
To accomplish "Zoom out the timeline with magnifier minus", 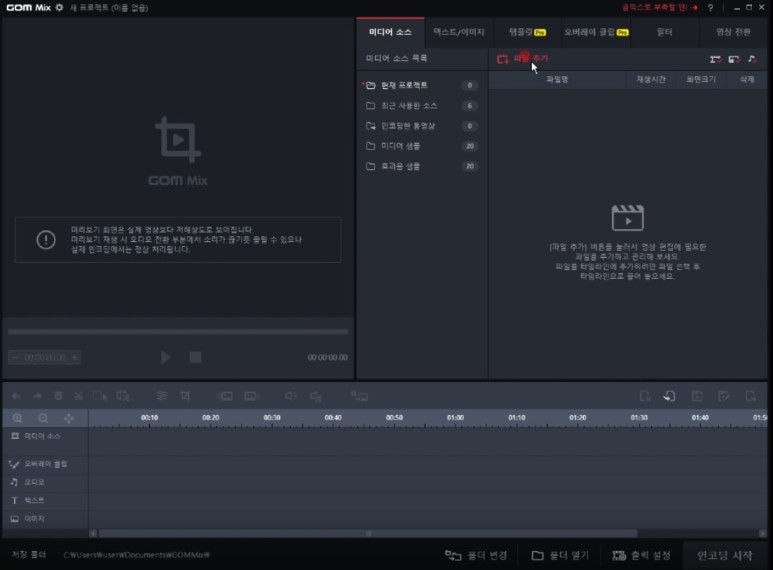I will (x=43, y=418).
